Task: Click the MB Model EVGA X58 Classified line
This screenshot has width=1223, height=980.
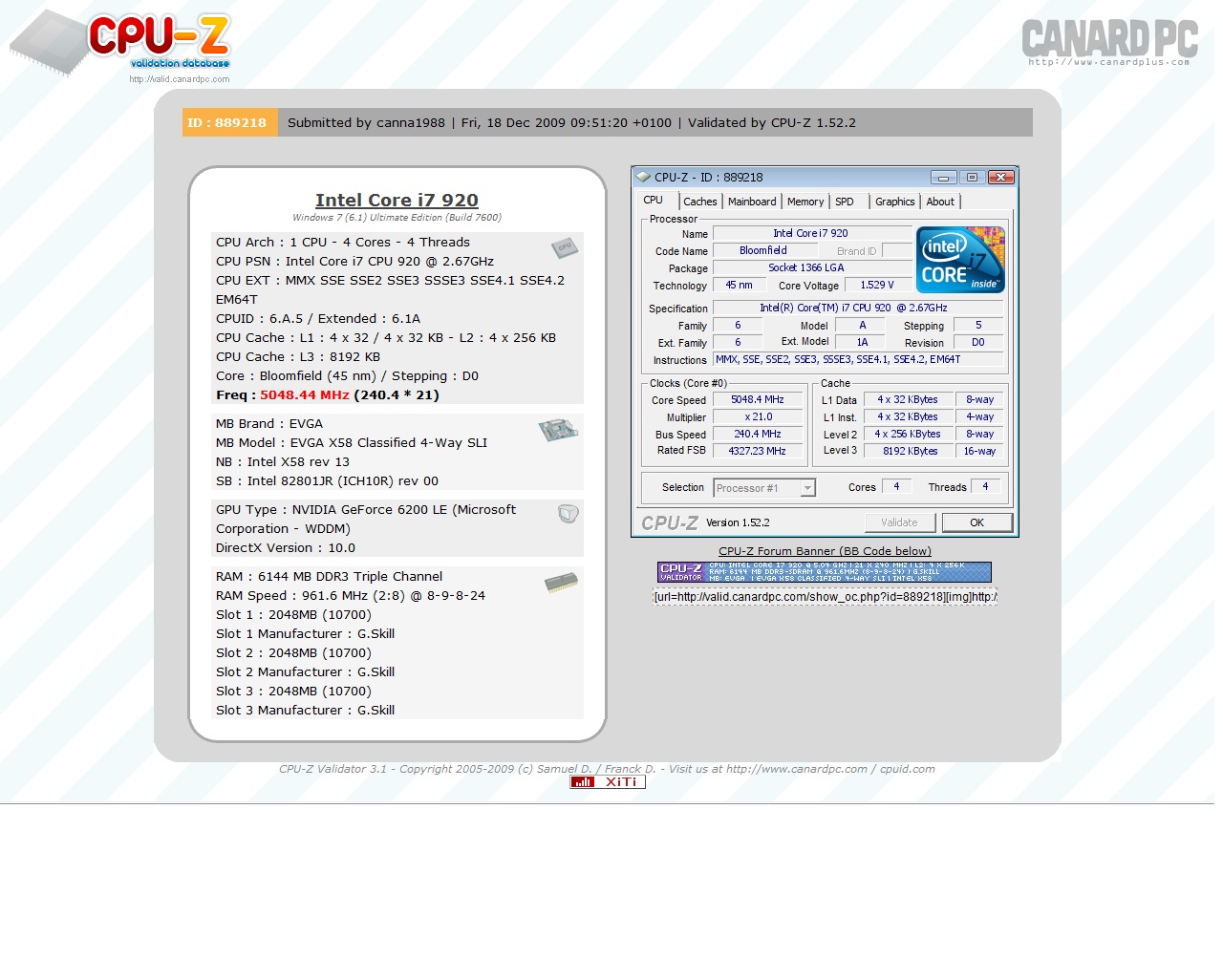Action: (352, 442)
